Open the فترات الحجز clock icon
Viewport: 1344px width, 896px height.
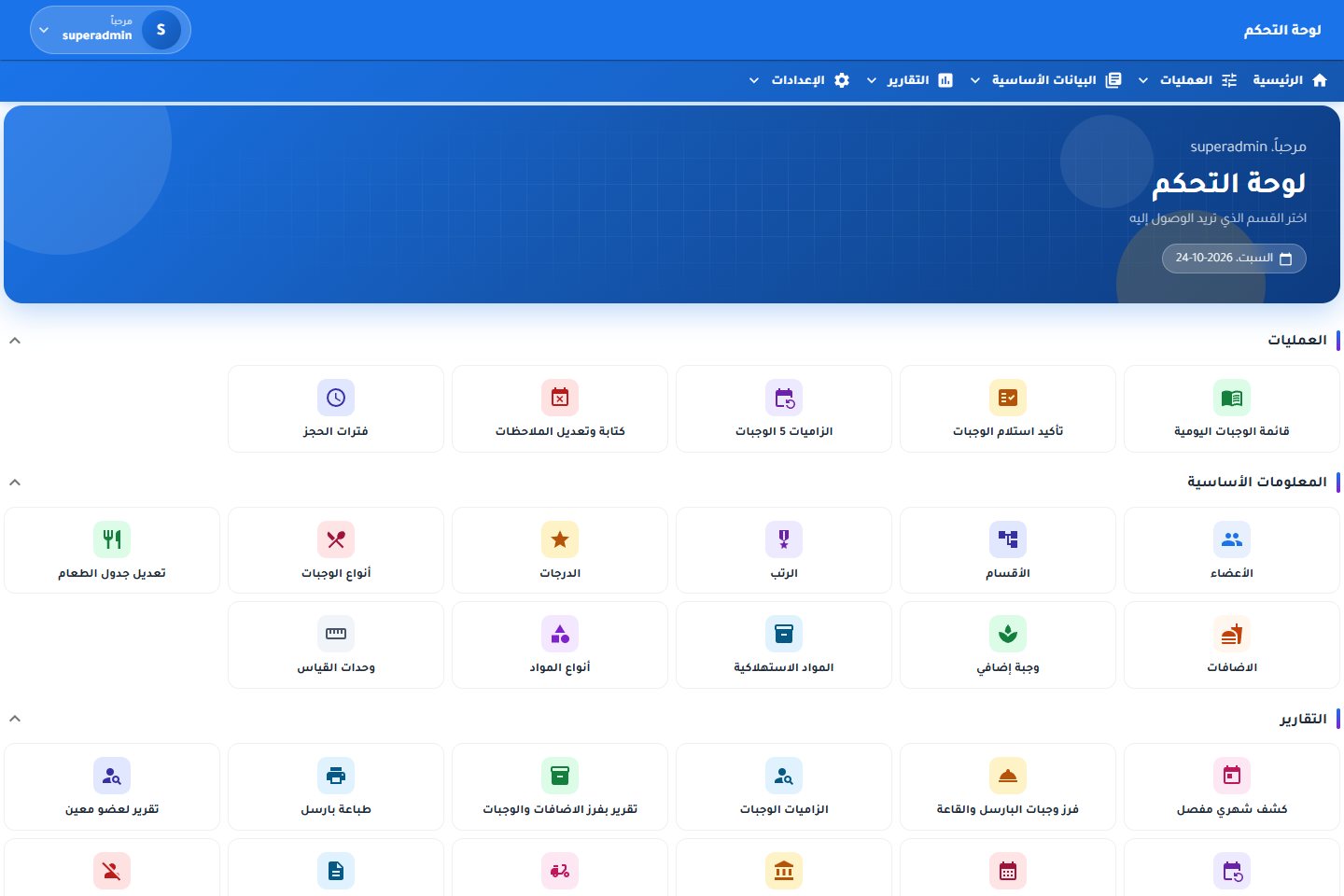336,398
